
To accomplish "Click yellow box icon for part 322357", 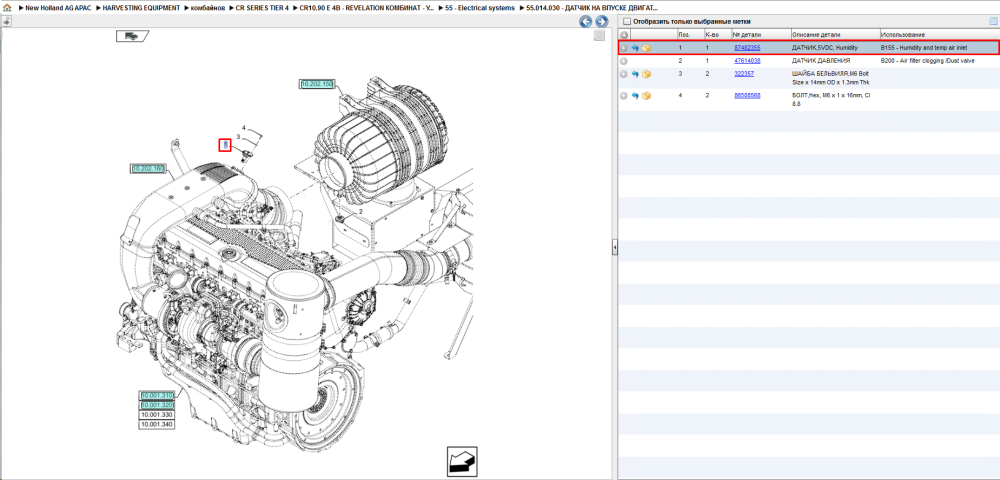I will pos(647,75).
